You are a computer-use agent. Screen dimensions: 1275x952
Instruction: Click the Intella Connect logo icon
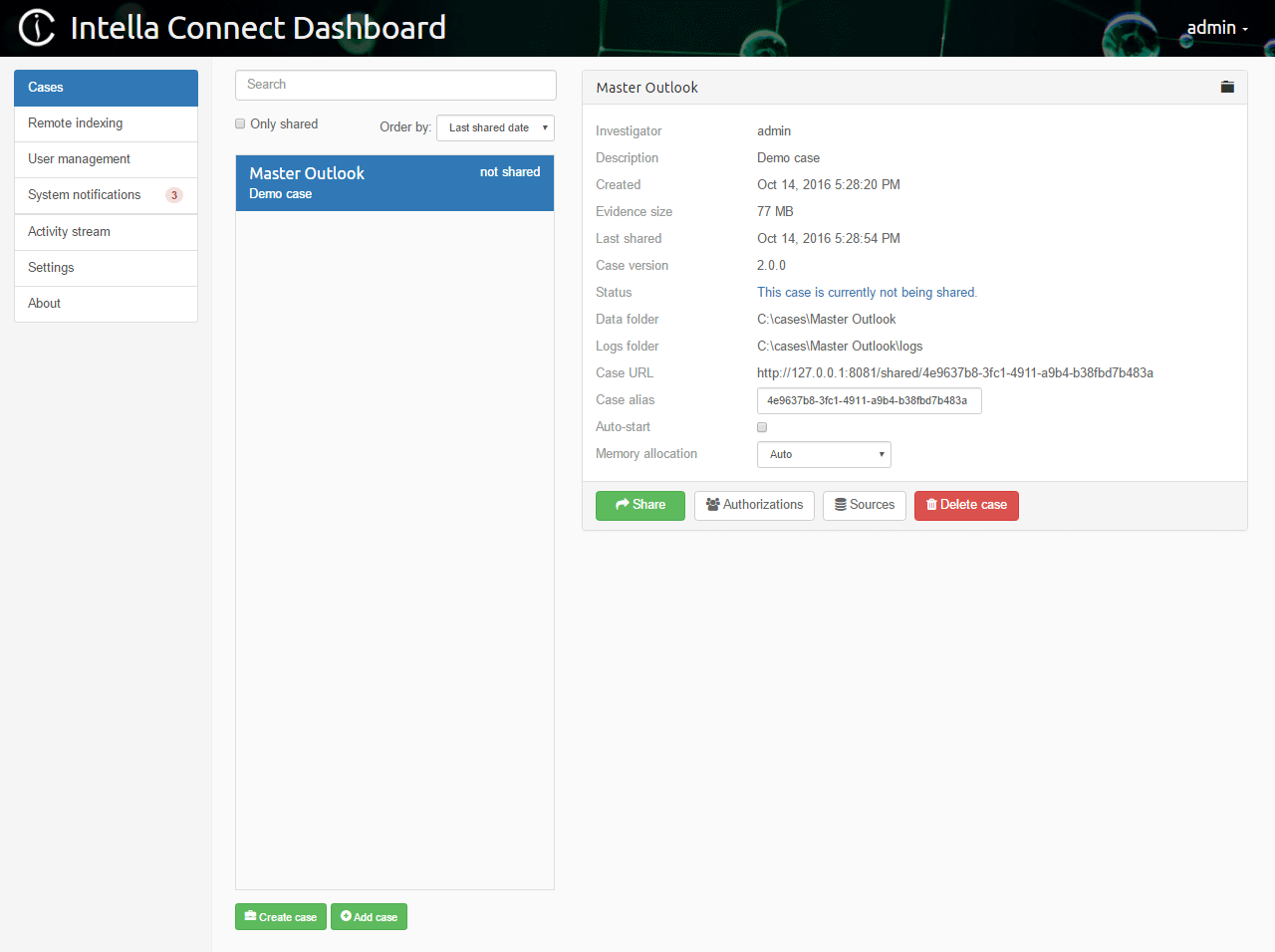(36, 27)
